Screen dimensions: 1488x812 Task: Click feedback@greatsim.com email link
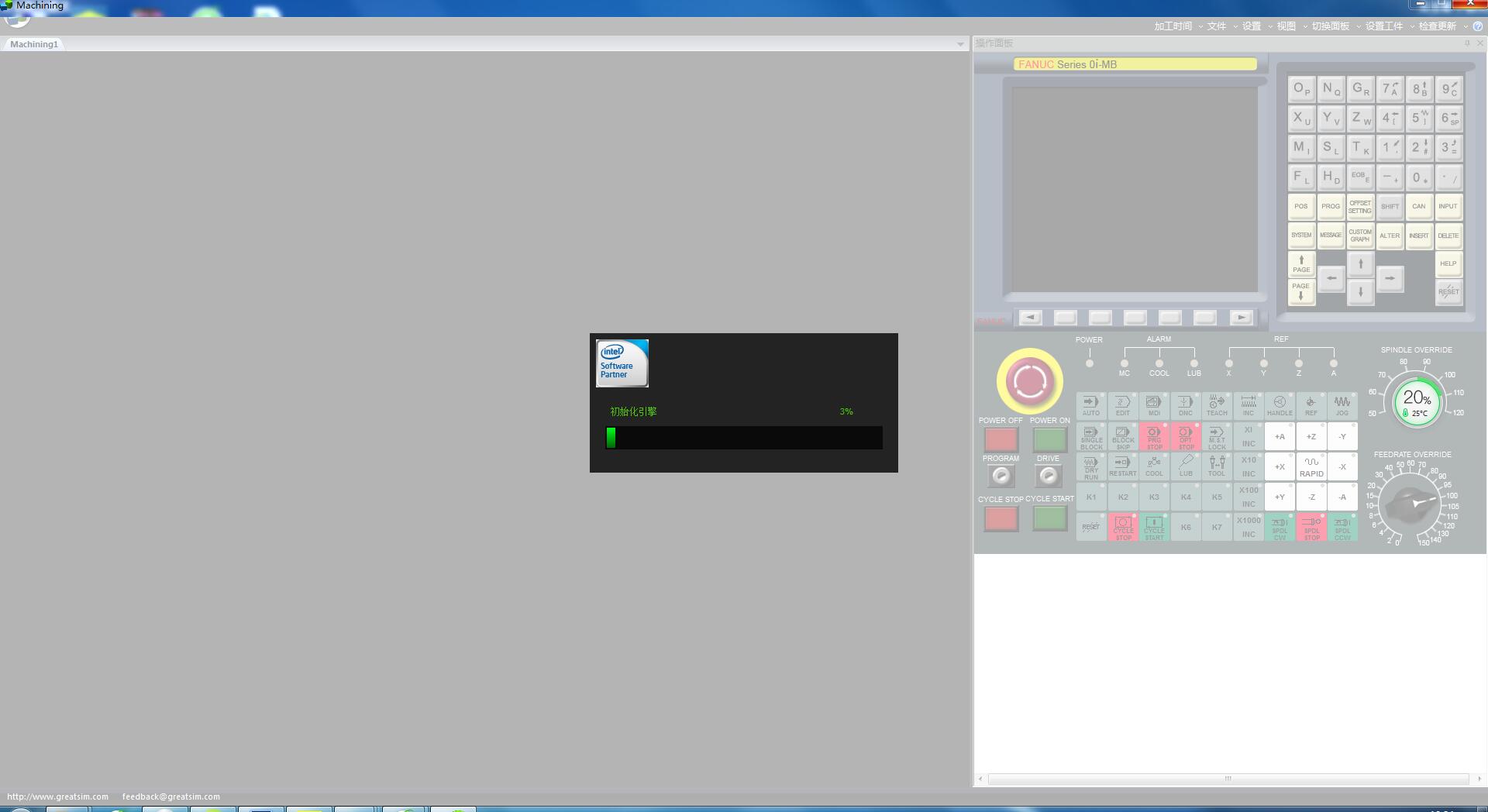[170, 797]
